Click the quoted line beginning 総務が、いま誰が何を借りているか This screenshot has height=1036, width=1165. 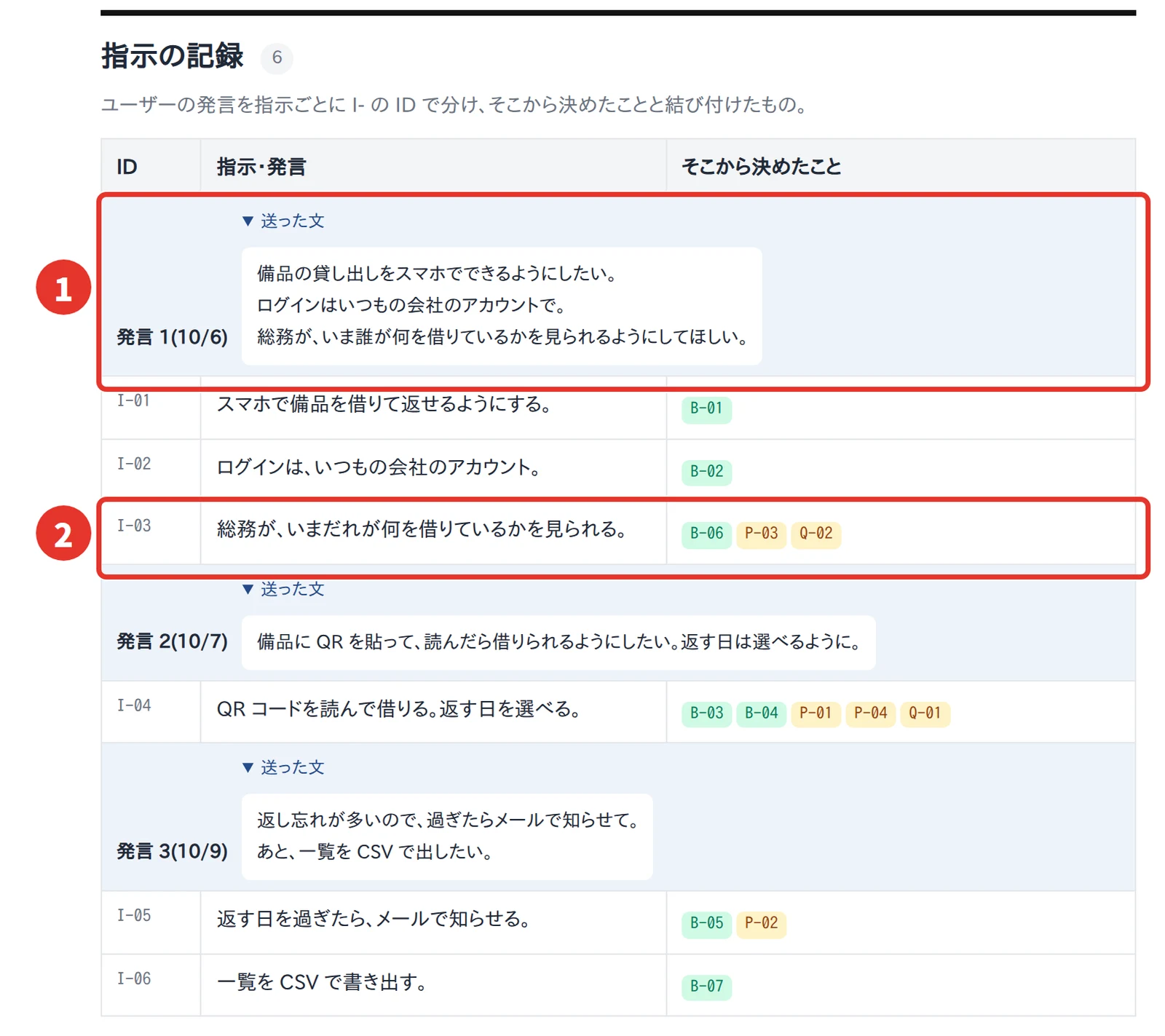[503, 337]
